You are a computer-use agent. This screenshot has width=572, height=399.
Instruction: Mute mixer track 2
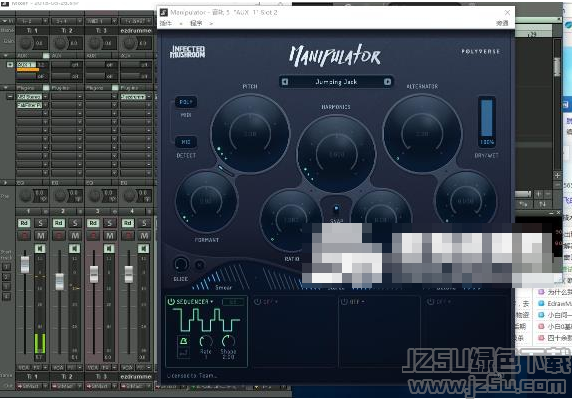pos(75,236)
